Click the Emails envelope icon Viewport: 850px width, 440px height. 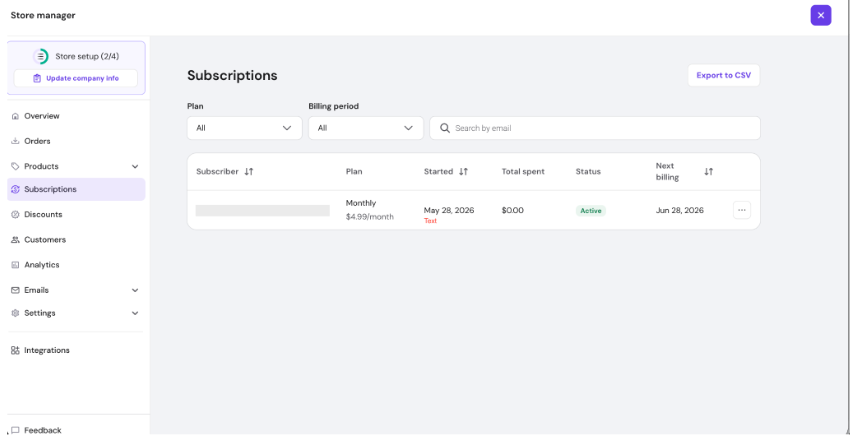coord(15,290)
